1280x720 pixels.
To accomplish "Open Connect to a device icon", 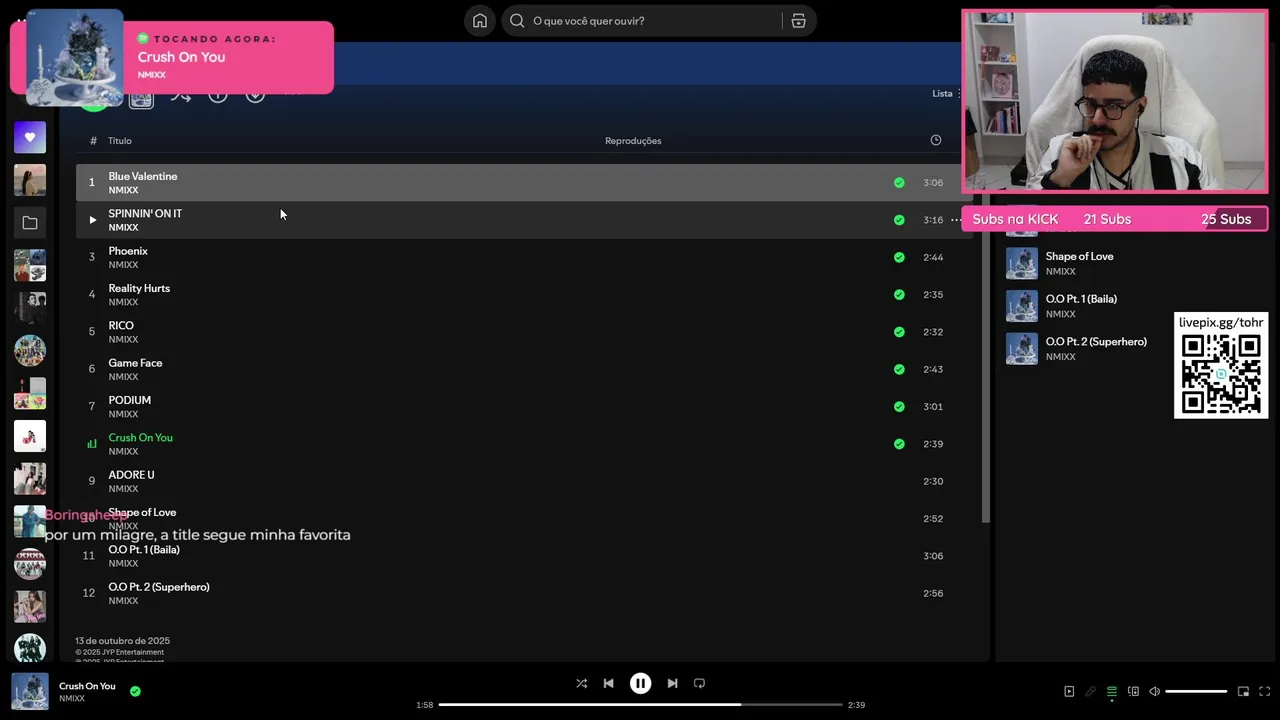I will (x=1133, y=691).
